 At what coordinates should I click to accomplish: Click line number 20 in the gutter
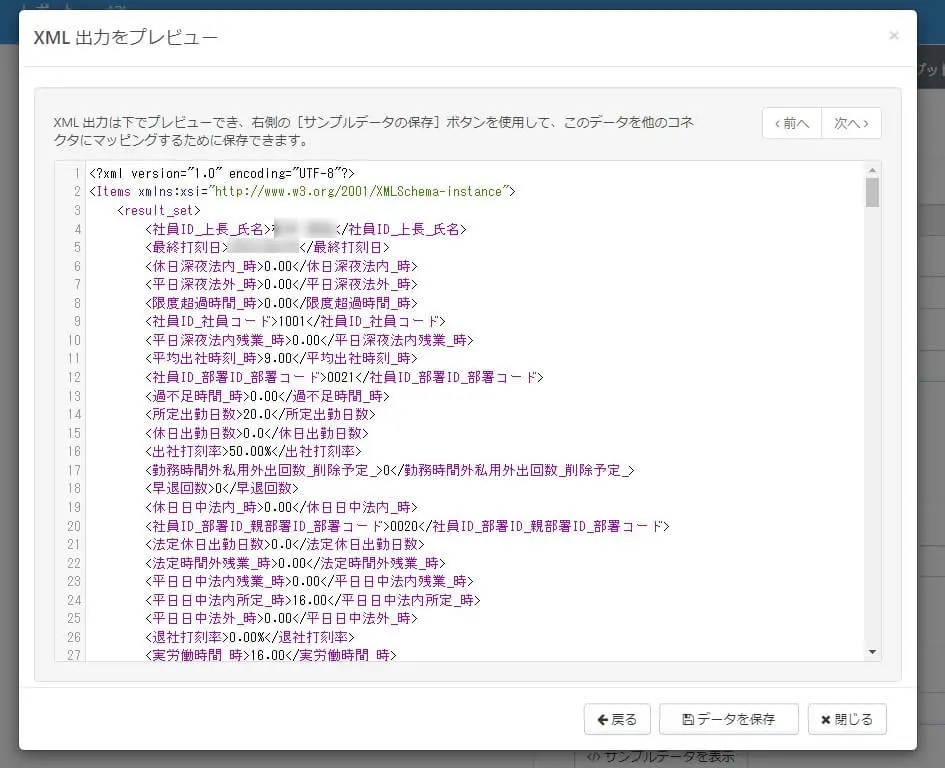[x=74, y=526]
